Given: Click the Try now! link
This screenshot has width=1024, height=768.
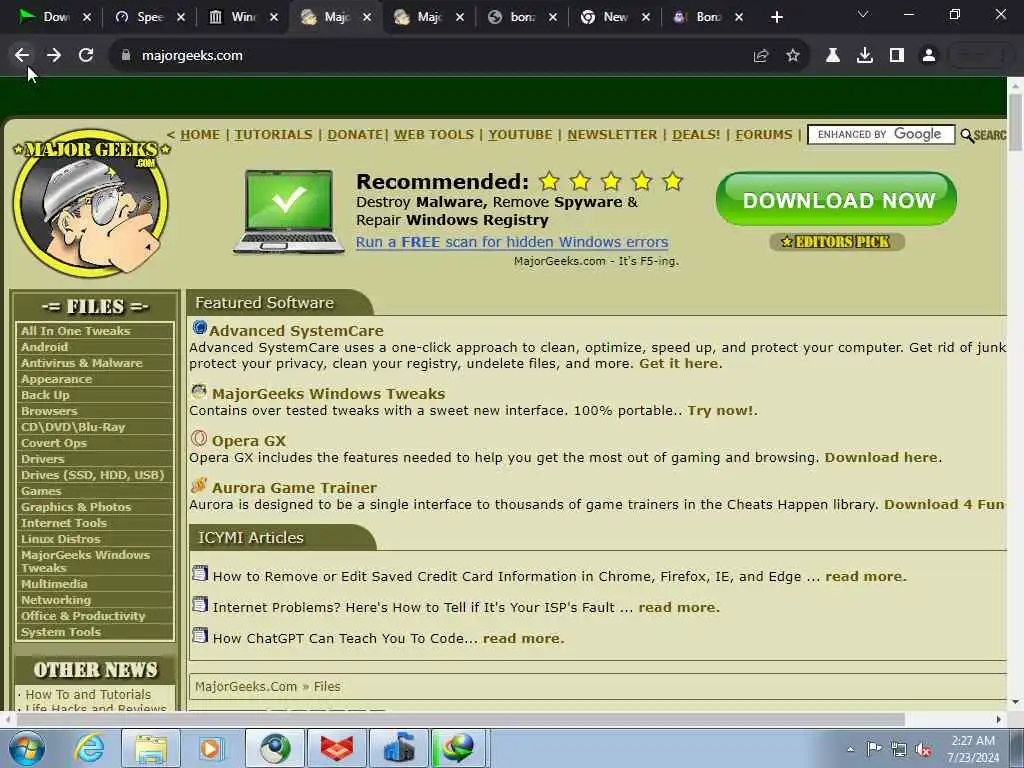Looking at the screenshot, I should pos(720,411).
